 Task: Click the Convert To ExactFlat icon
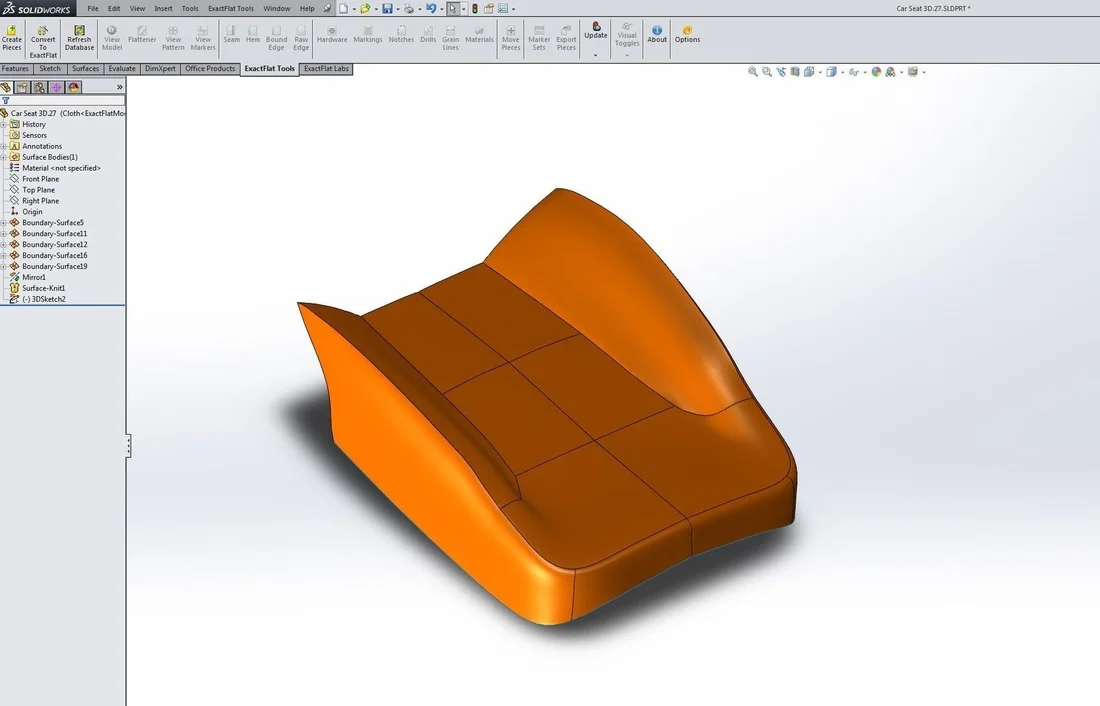(42, 38)
